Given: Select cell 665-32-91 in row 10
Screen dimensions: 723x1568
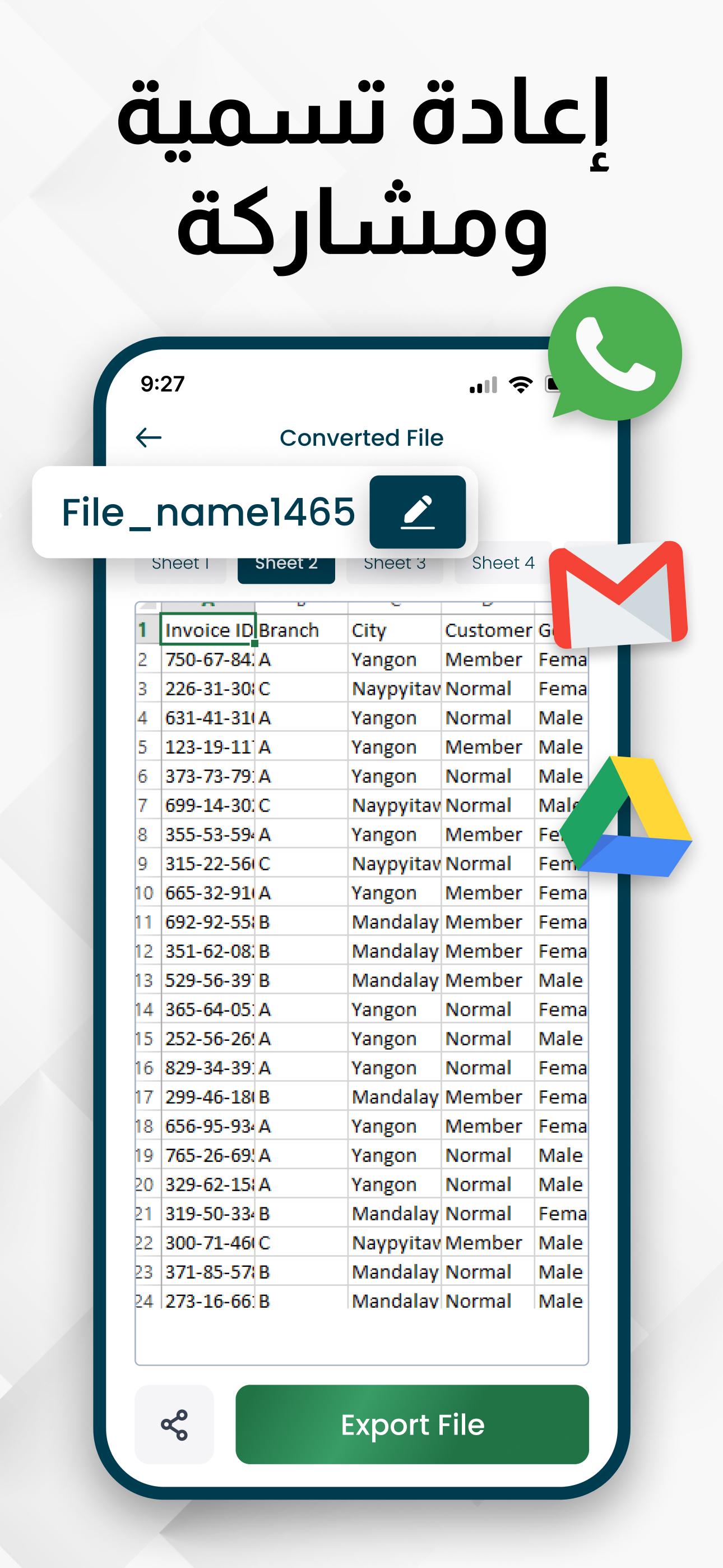Looking at the screenshot, I should coord(207,893).
